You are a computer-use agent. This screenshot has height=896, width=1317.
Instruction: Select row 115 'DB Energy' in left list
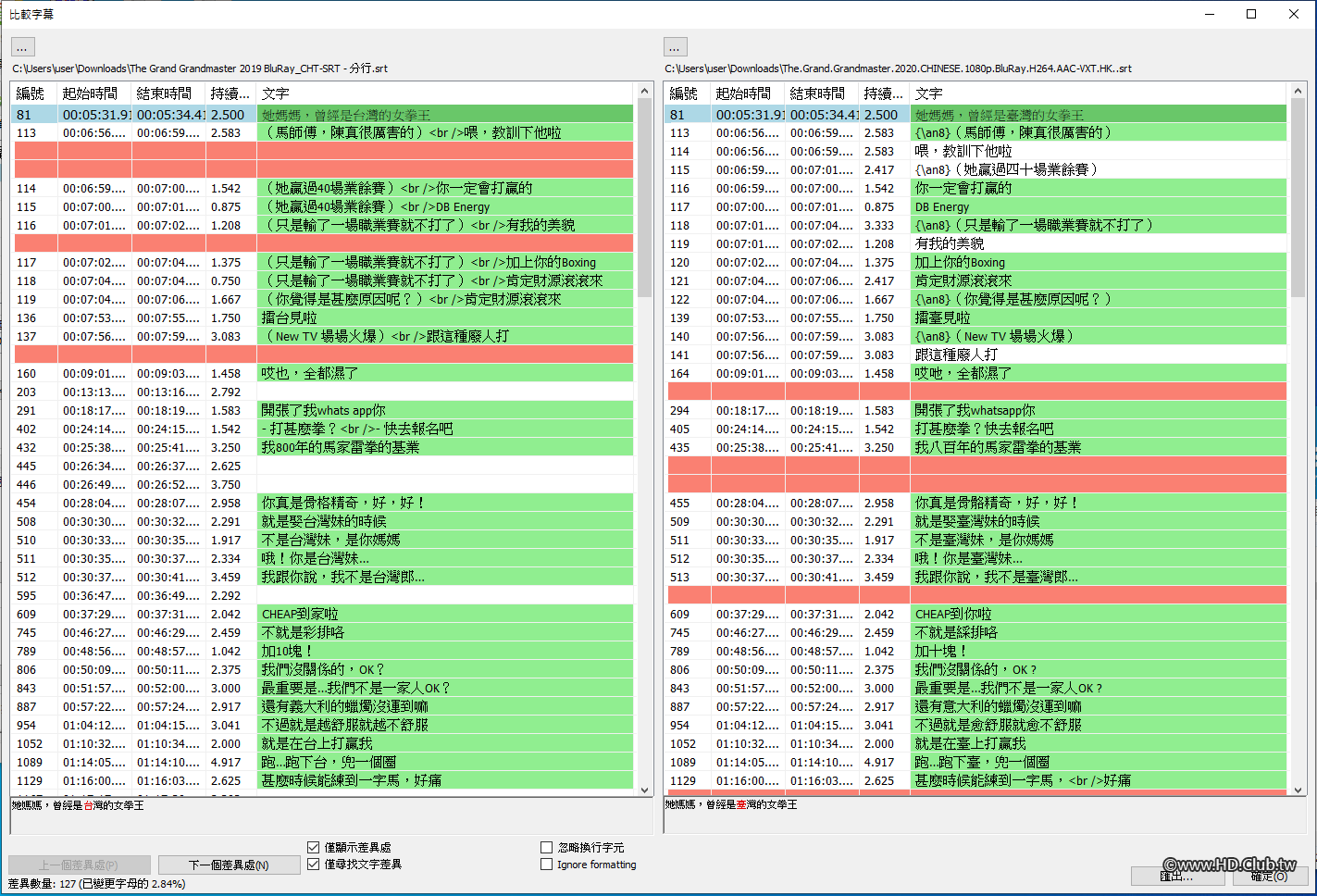(322, 207)
